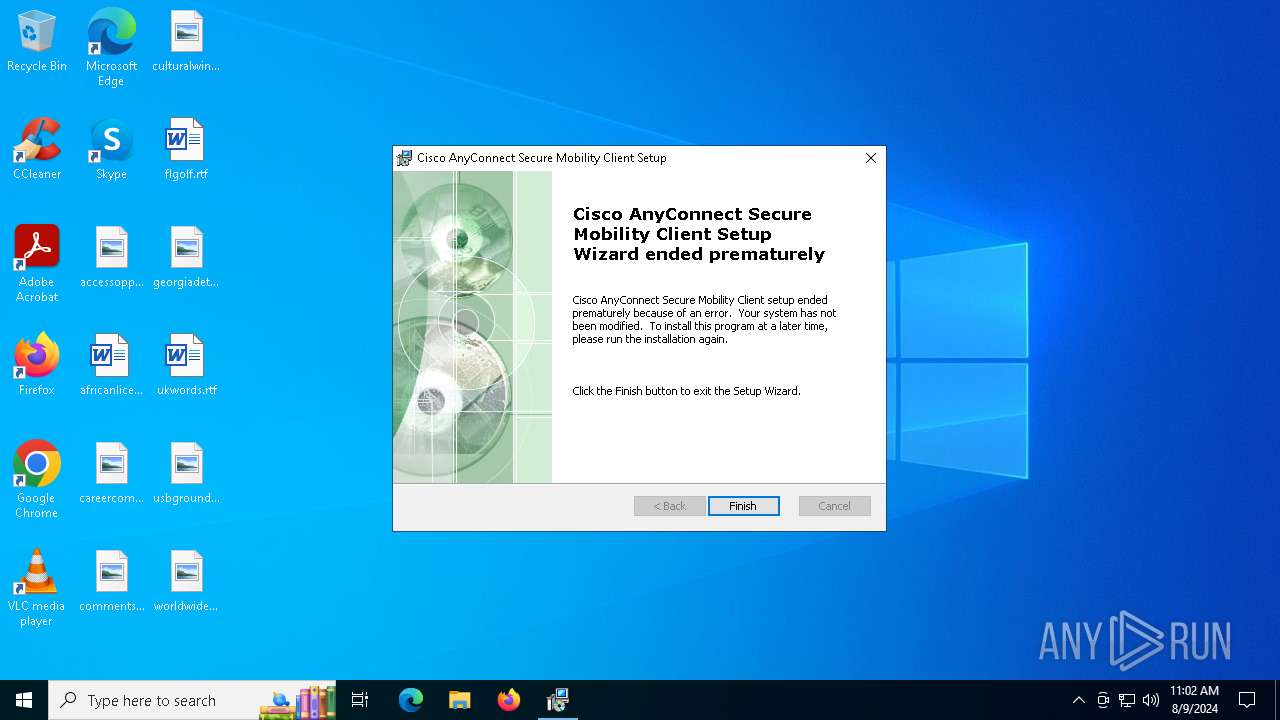
Task: Switch to the installer taskbar item
Action: (x=557, y=700)
